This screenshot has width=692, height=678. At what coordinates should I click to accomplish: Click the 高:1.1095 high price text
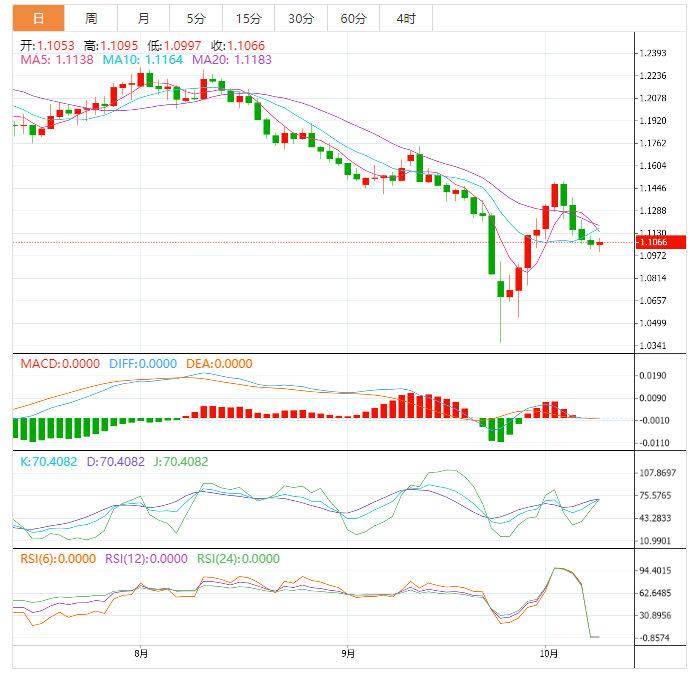111,45
